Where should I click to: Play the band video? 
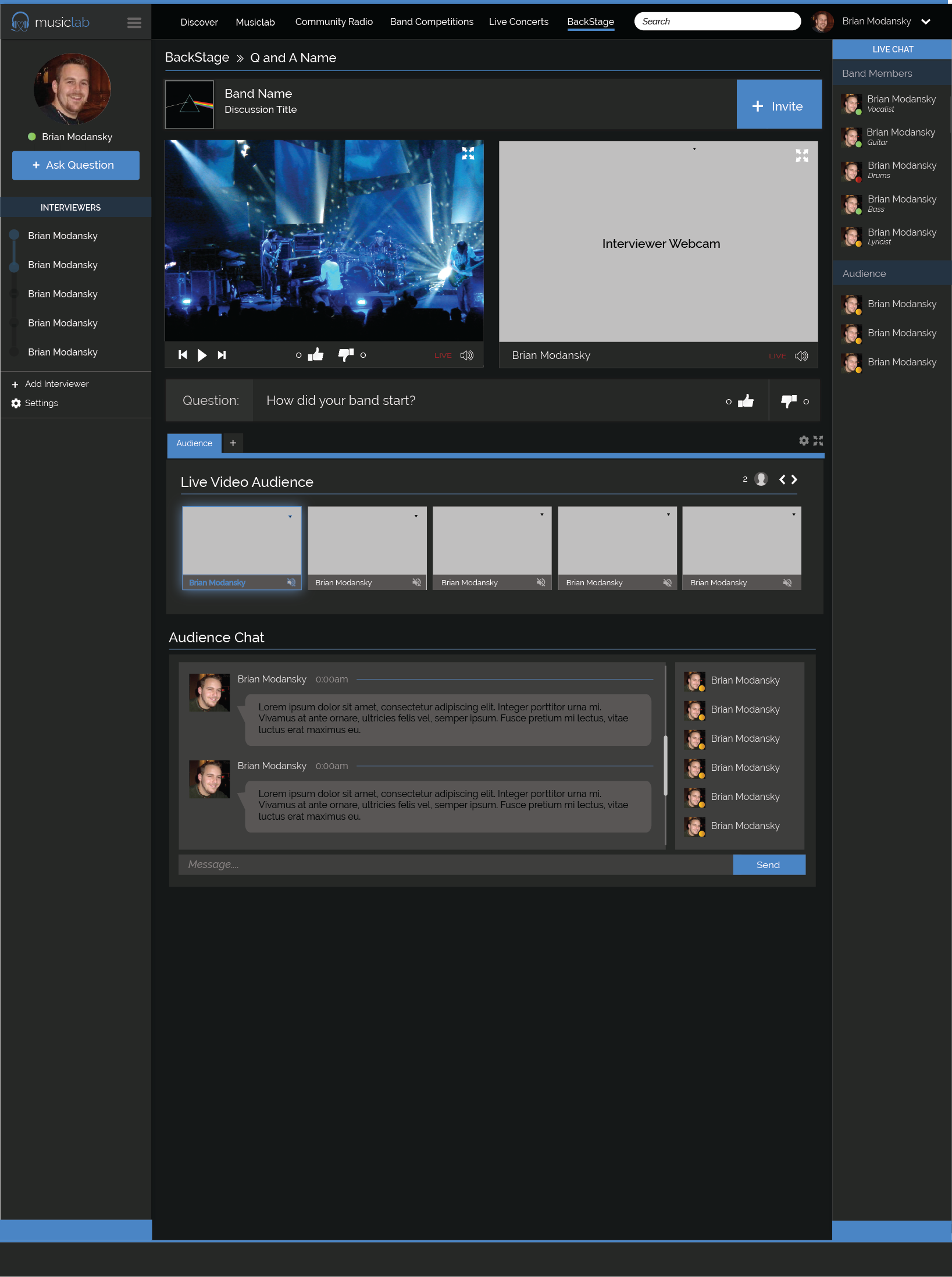click(x=202, y=355)
